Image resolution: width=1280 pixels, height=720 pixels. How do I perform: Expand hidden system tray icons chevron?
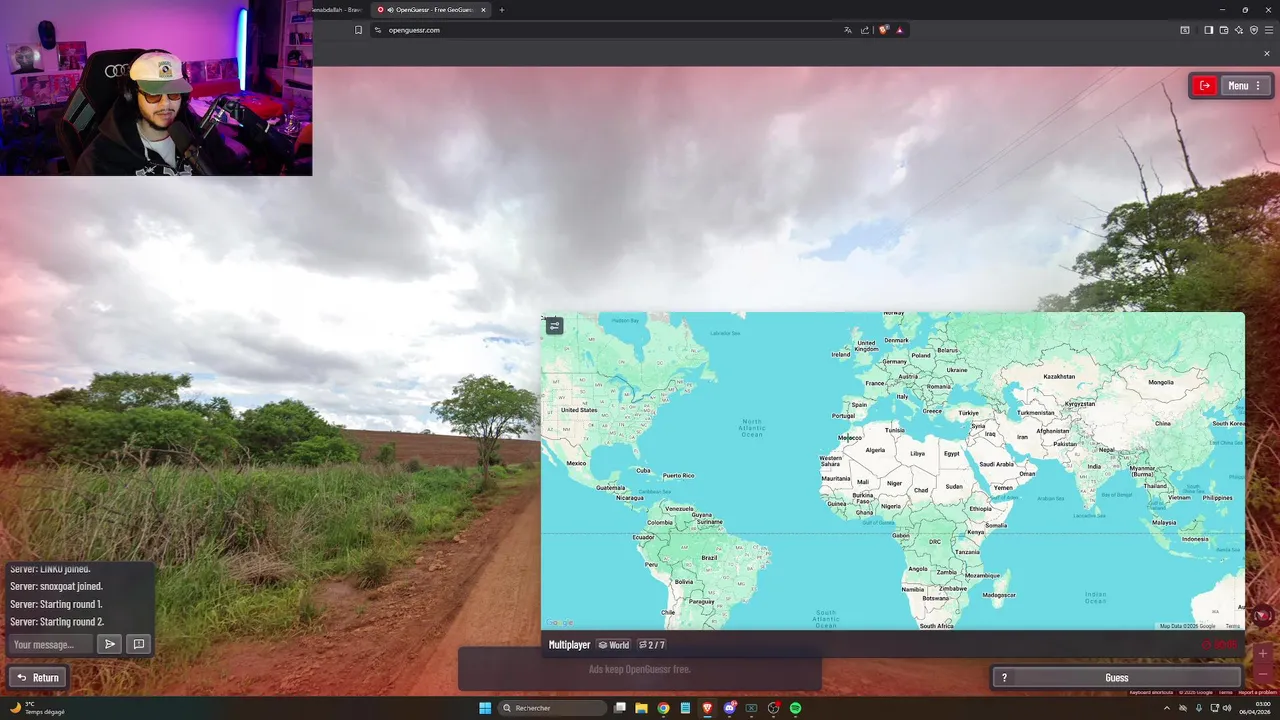point(1167,708)
